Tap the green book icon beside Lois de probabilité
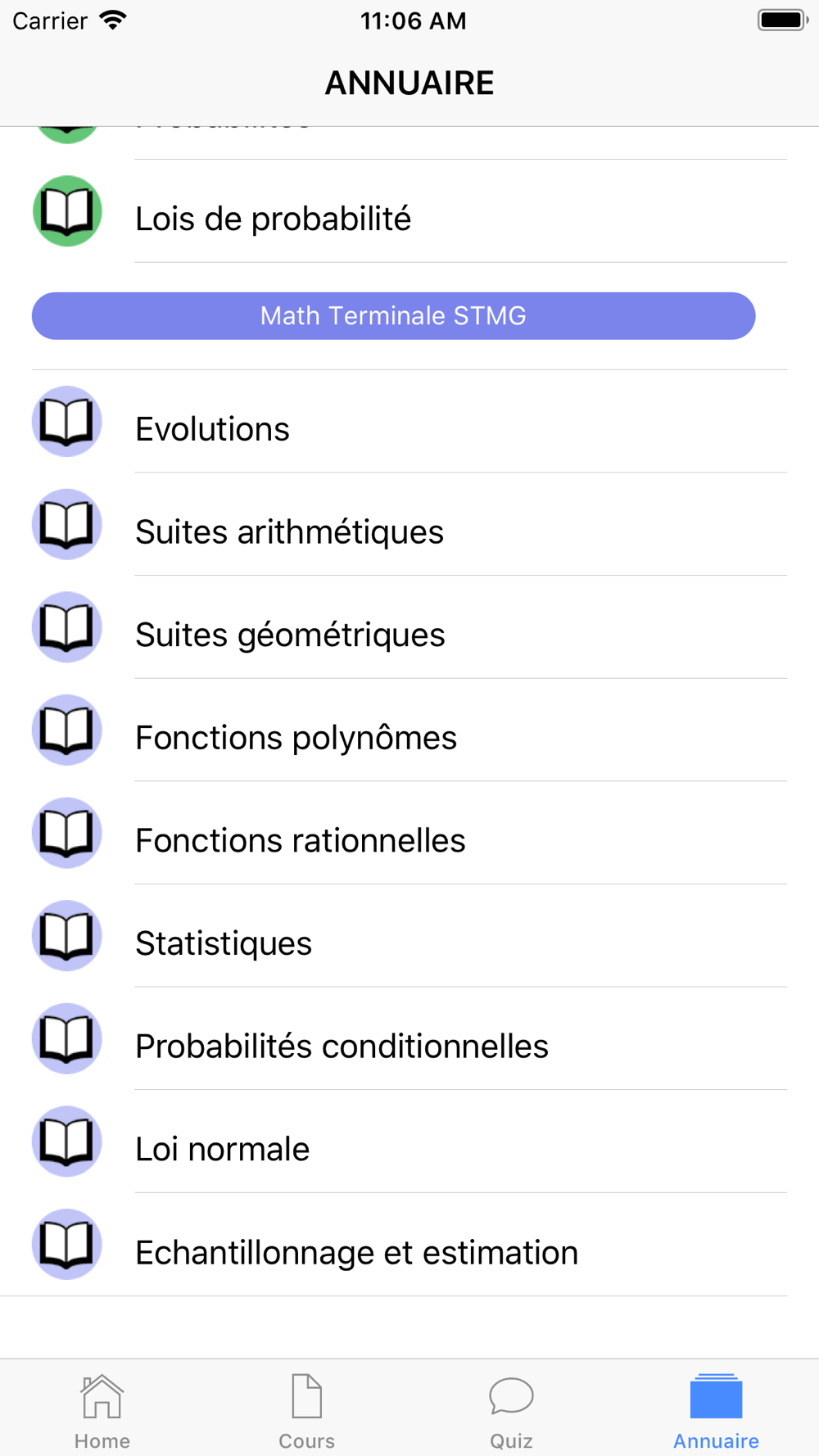819x1456 pixels. pyautogui.click(x=67, y=211)
